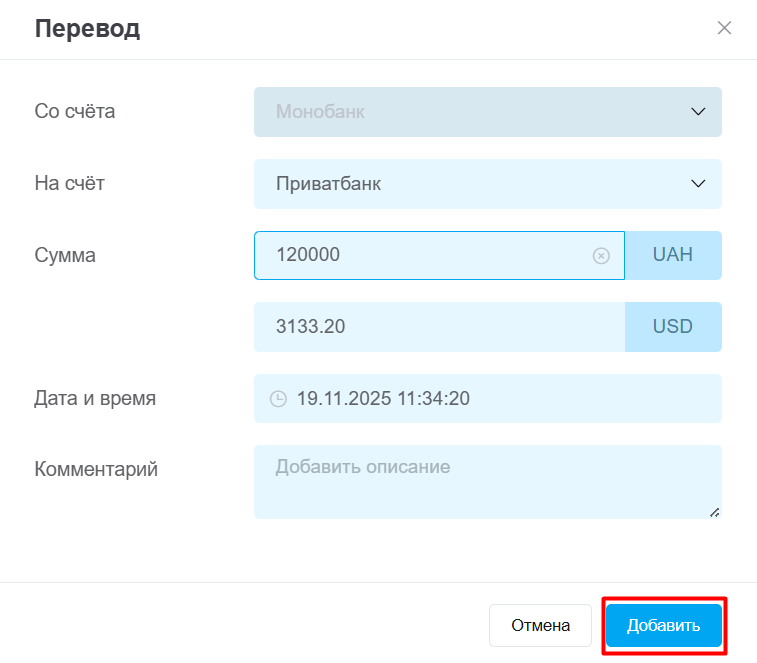757x663 pixels.
Task: Click the USD currency addon
Action: (x=673, y=327)
